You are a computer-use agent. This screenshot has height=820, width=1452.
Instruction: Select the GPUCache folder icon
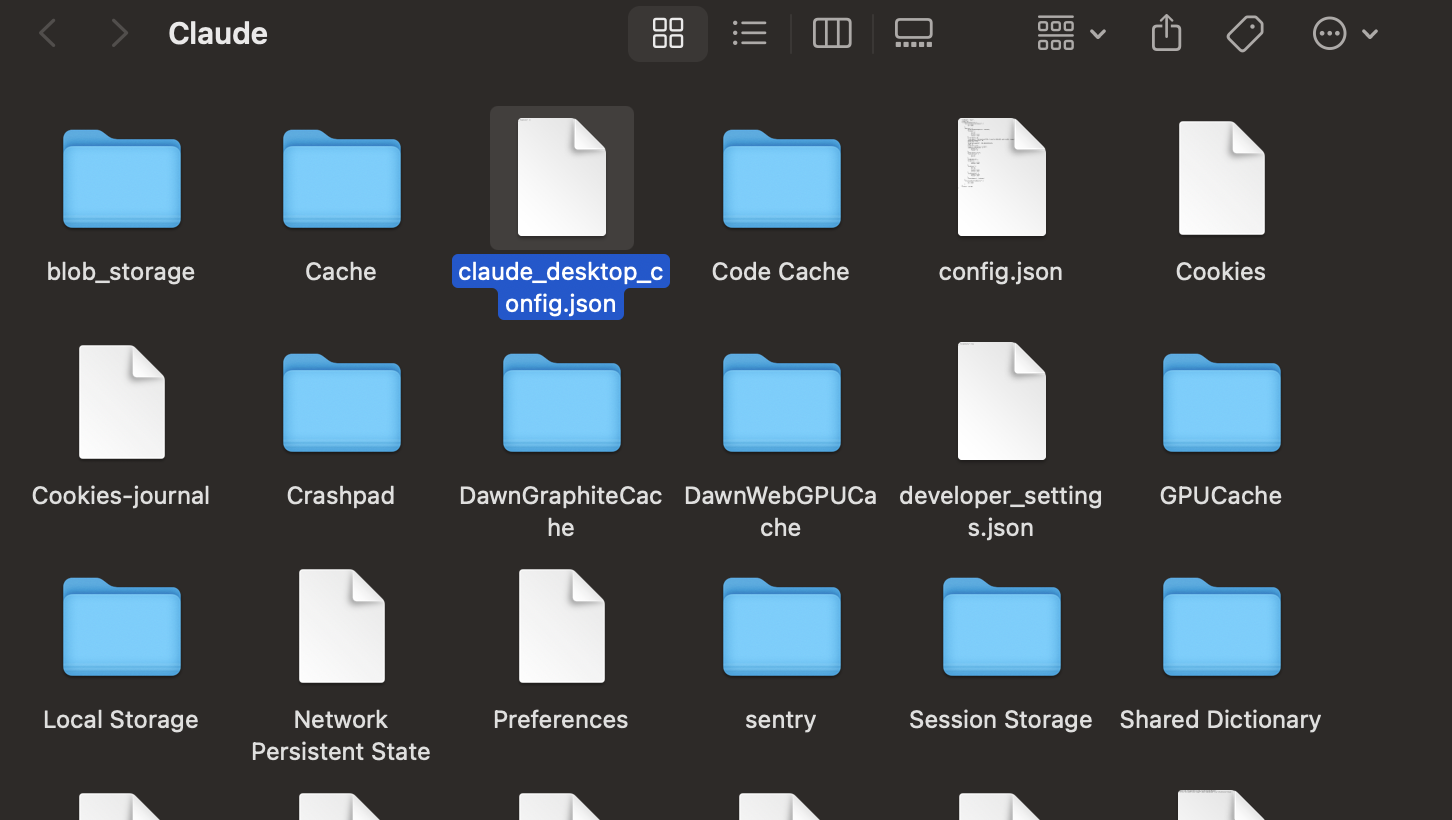(1221, 403)
